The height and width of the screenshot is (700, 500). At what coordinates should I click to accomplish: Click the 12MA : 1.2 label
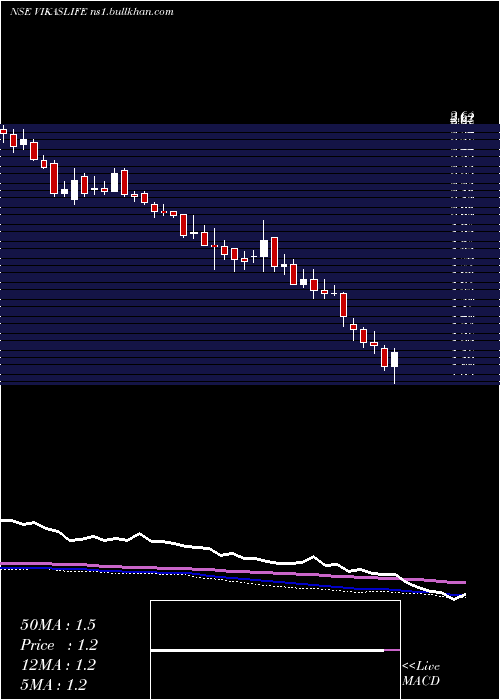click(x=58, y=665)
